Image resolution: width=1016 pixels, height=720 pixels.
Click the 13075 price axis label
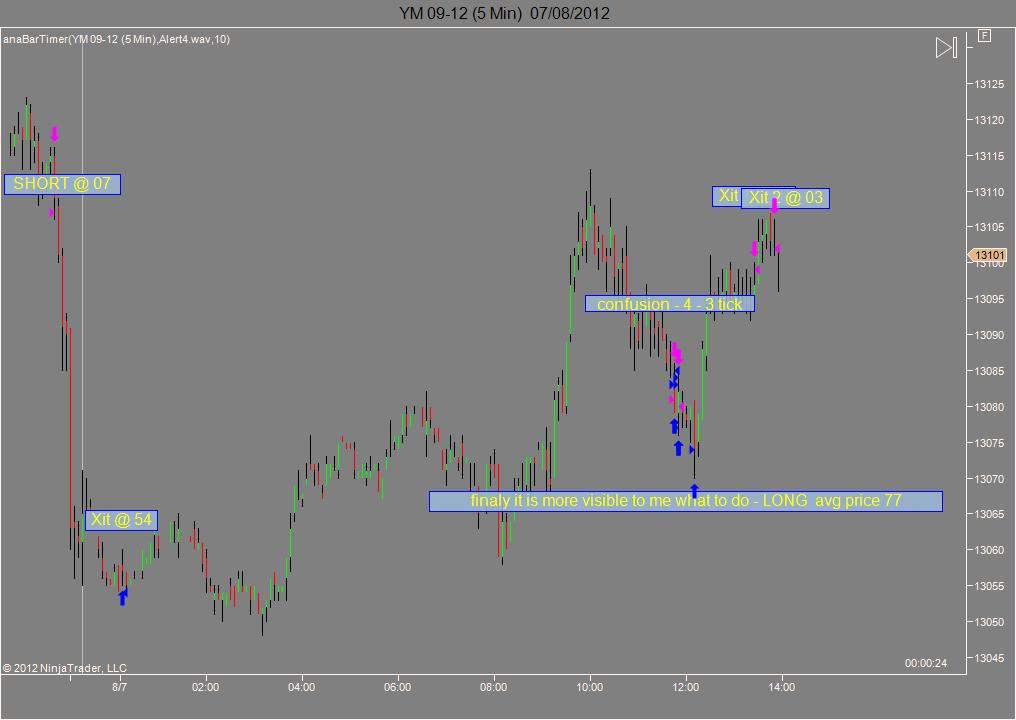click(989, 443)
